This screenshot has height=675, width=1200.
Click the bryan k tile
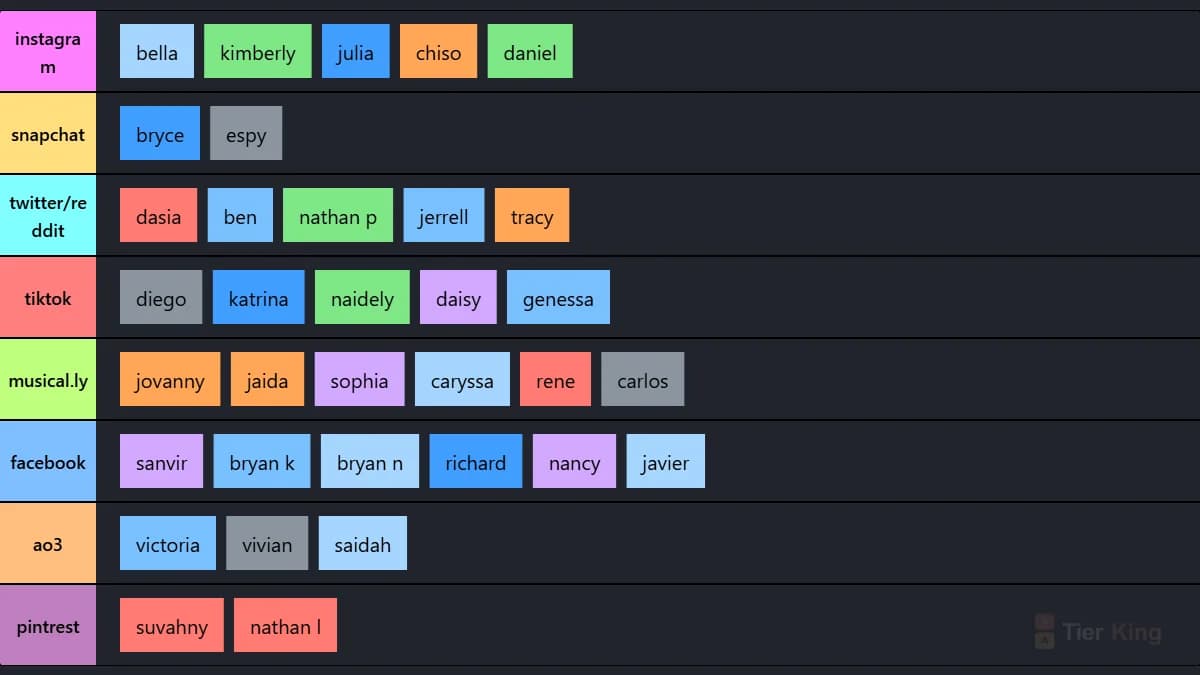tap(262, 462)
